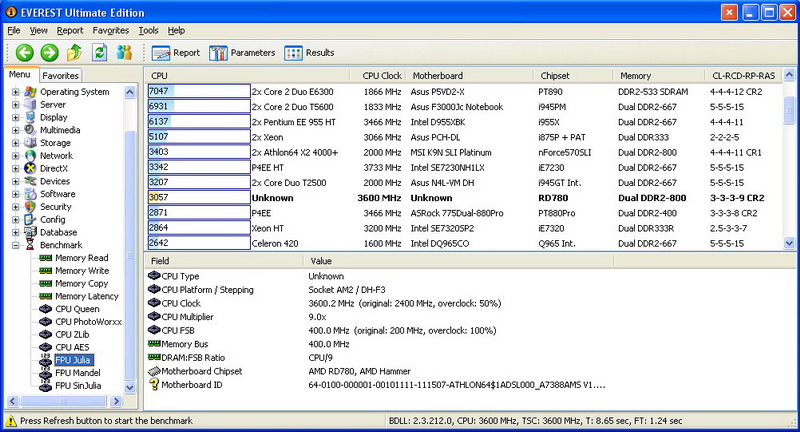Open the Help menu
Viewport: 800px width, 432px height.
pos(176,31)
